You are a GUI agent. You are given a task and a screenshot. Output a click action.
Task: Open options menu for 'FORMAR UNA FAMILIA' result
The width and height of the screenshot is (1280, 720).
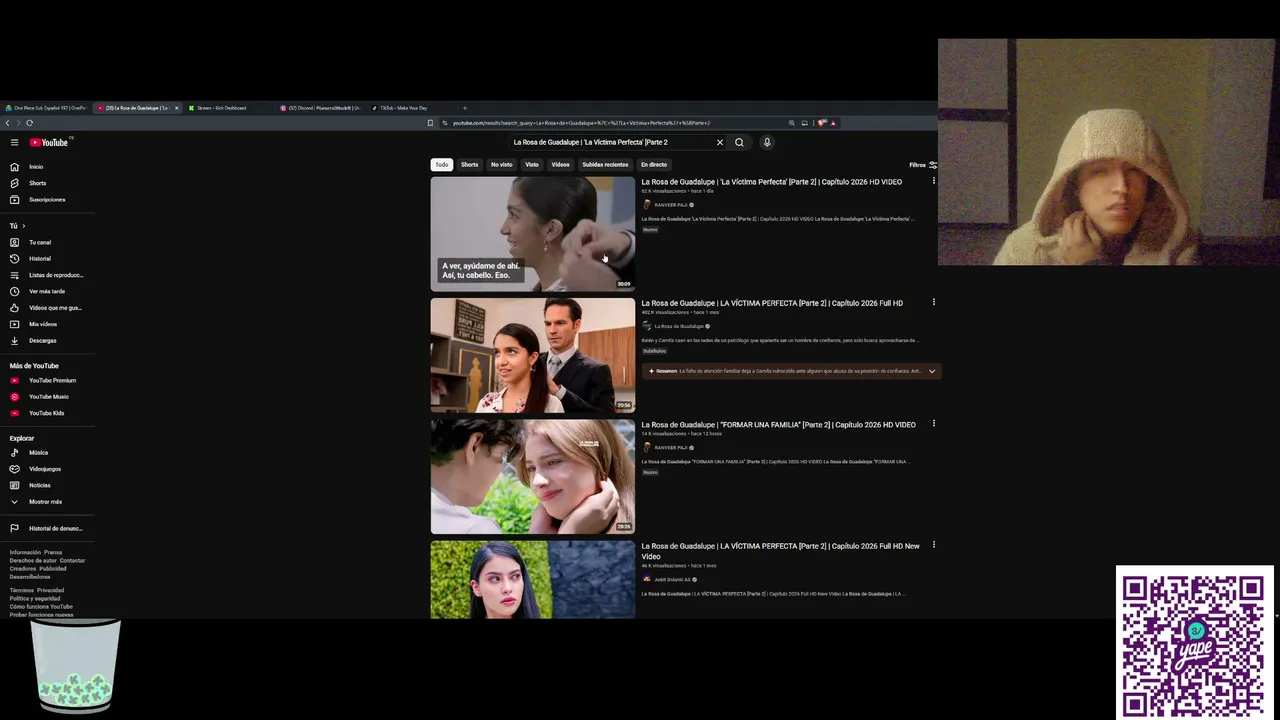click(x=934, y=424)
